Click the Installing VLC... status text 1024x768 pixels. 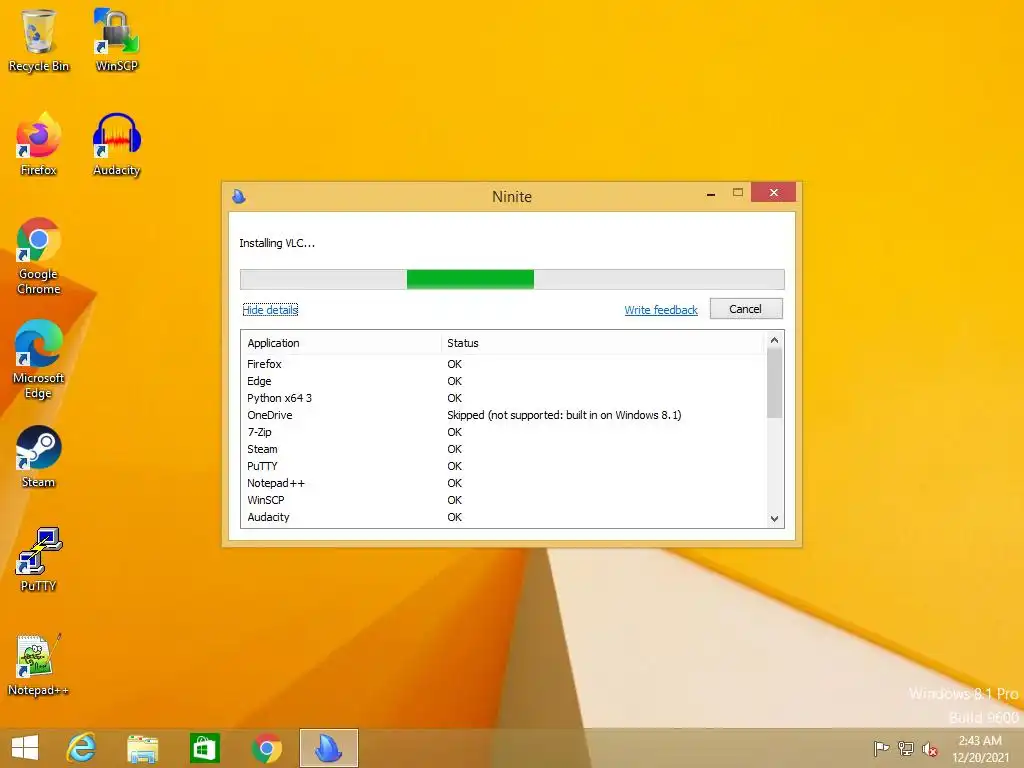tap(277, 243)
